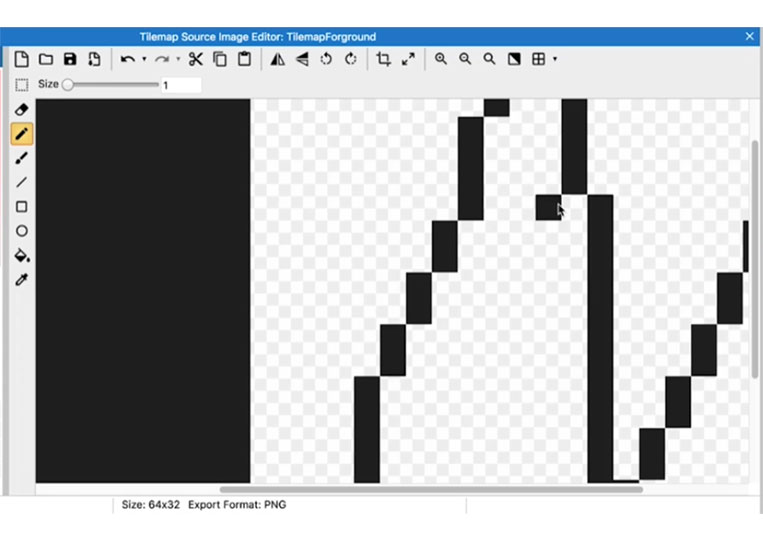
Task: Click the 'Size: 64x32' status text
Action: pyautogui.click(x=151, y=505)
